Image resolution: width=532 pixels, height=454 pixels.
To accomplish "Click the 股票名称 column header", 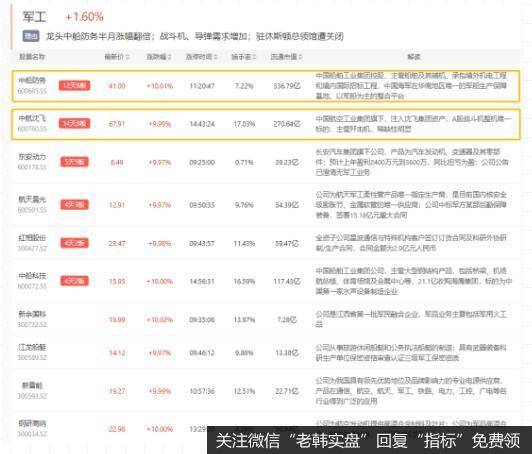I will 32,57.
